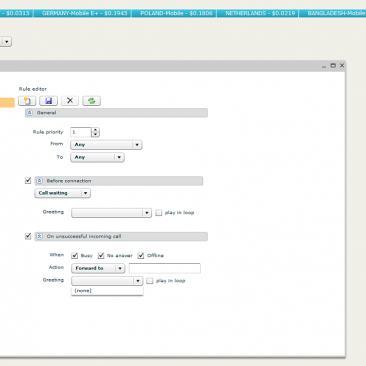Increase the Rule priority value
Screen dimensions: 366x366
tap(96, 130)
